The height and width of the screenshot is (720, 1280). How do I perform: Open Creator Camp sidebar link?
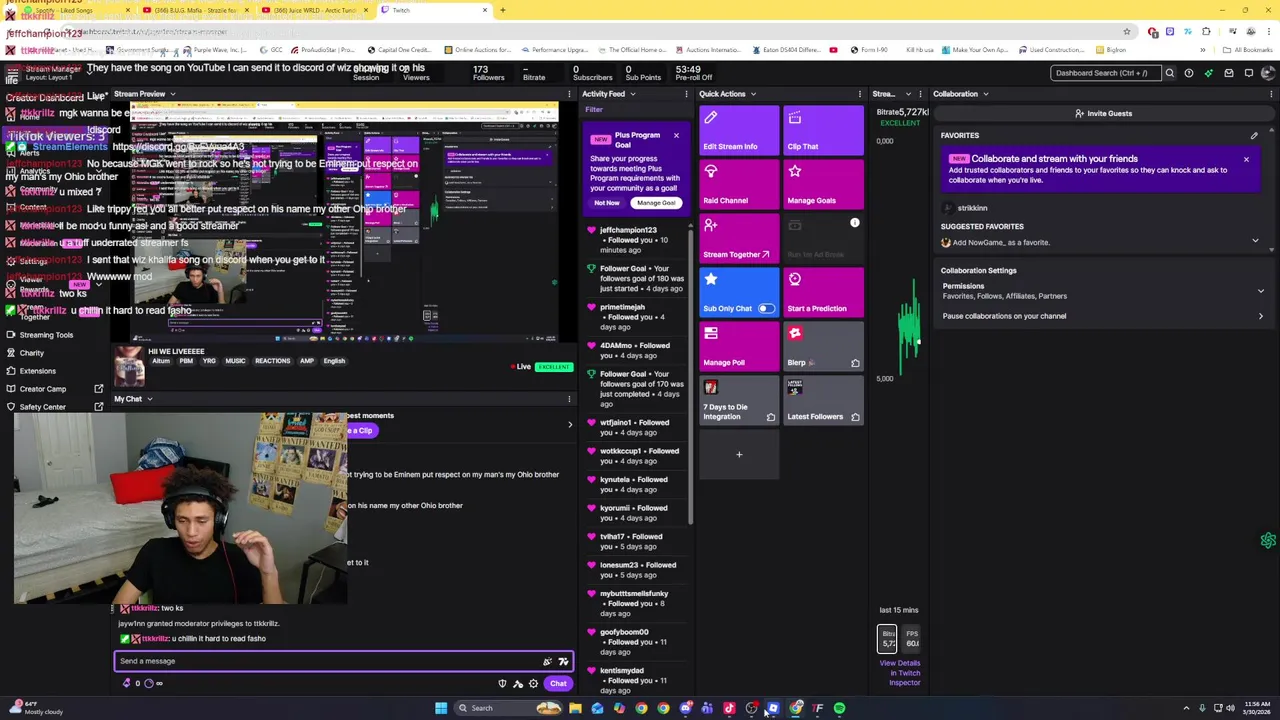click(x=43, y=389)
